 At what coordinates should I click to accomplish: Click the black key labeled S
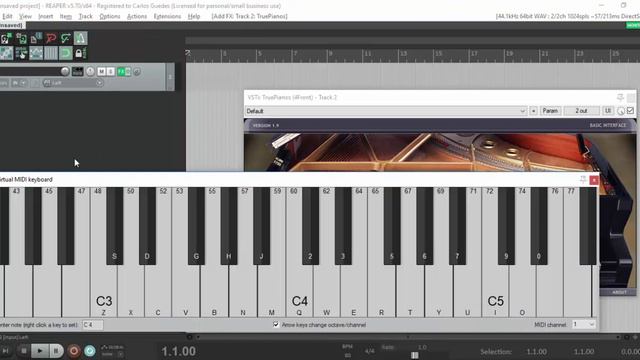coord(114,227)
